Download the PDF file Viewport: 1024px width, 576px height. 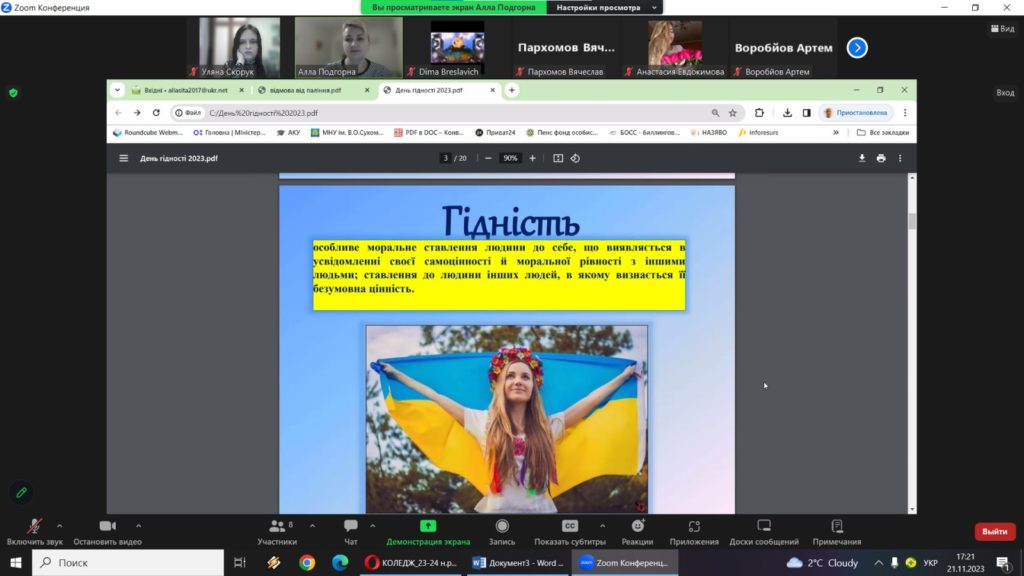click(861, 158)
